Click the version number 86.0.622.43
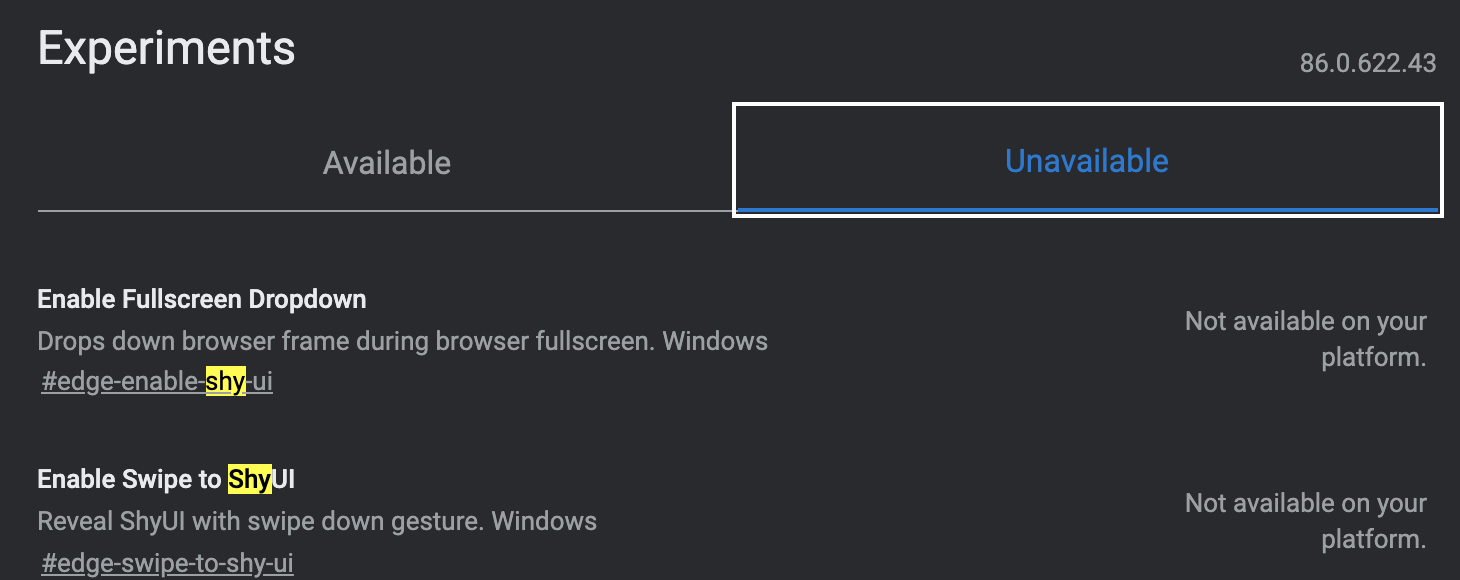Screen dimensions: 1460x580 click(1367, 64)
